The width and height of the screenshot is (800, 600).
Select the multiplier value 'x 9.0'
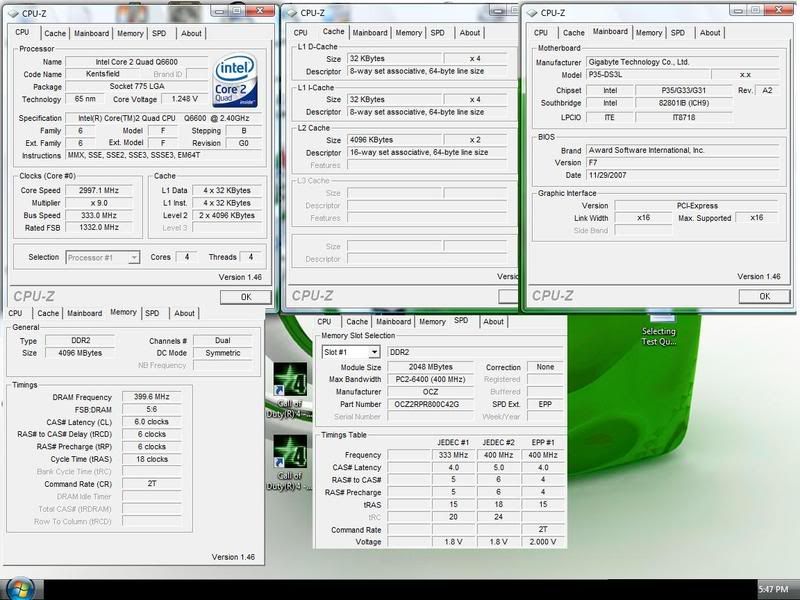[x=99, y=203]
